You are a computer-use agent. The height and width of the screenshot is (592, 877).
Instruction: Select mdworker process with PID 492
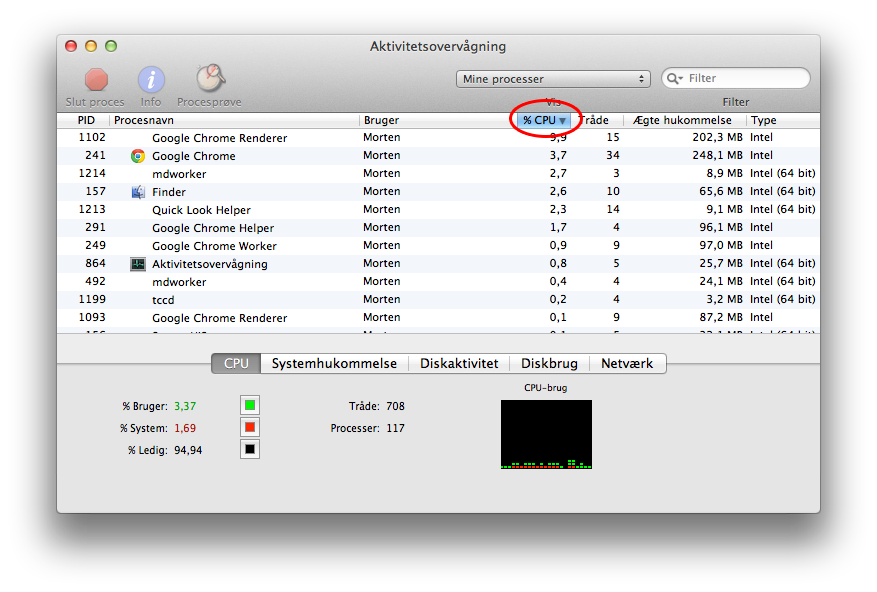click(x=438, y=281)
